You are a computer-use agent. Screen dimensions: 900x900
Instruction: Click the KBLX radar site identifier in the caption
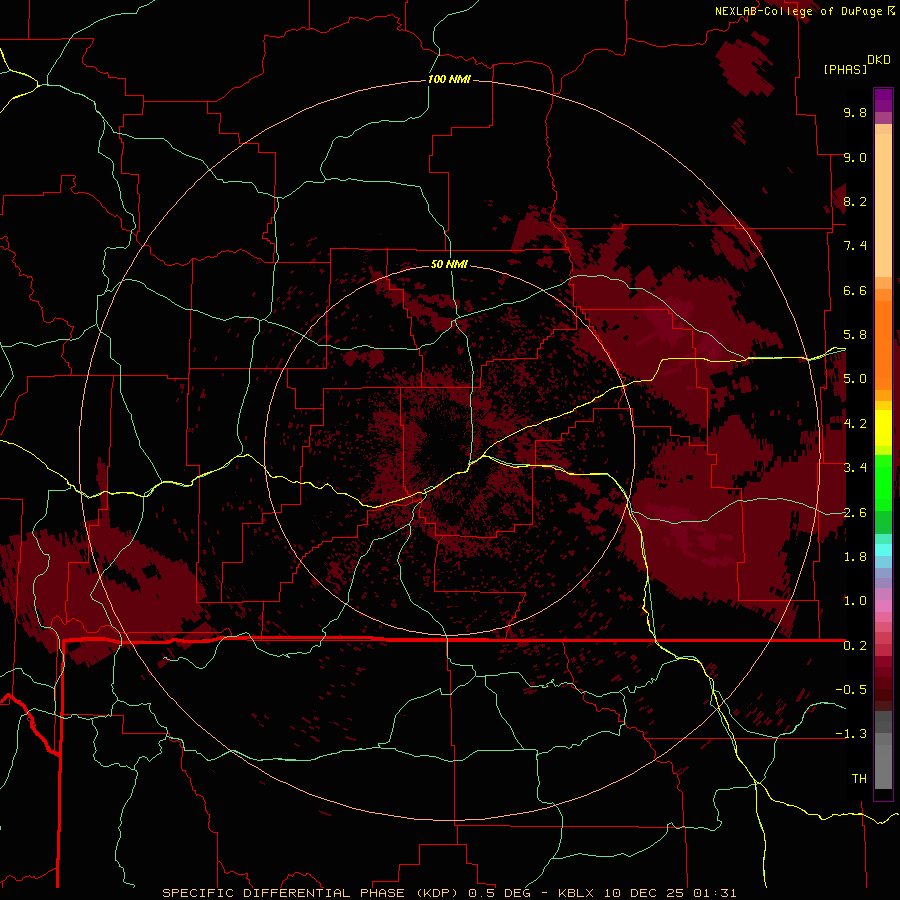pyautogui.click(x=577, y=893)
